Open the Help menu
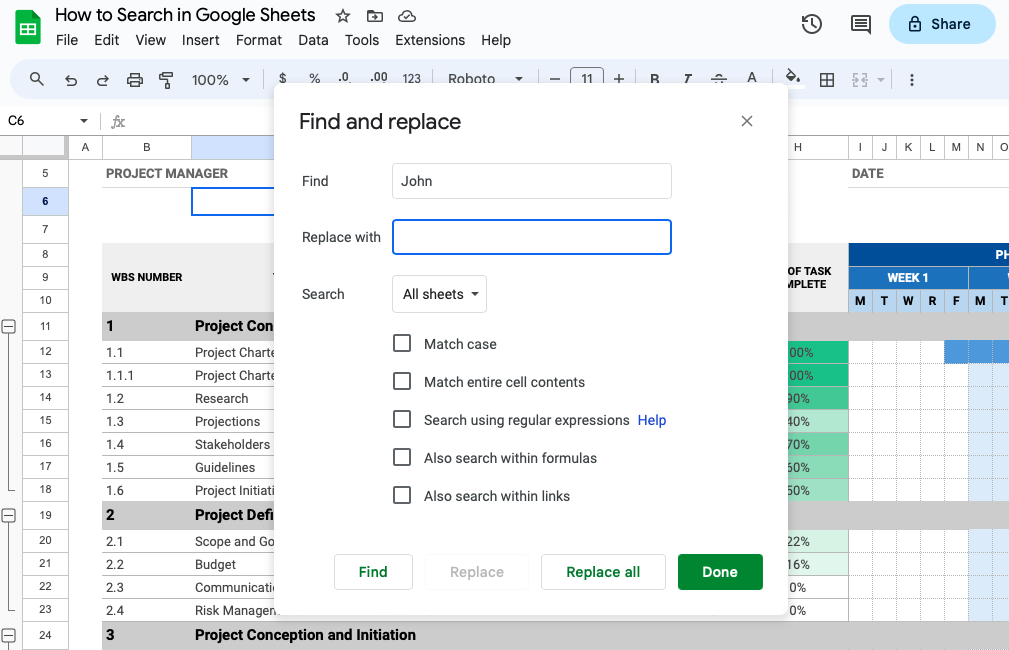1009x650 pixels. [495, 40]
